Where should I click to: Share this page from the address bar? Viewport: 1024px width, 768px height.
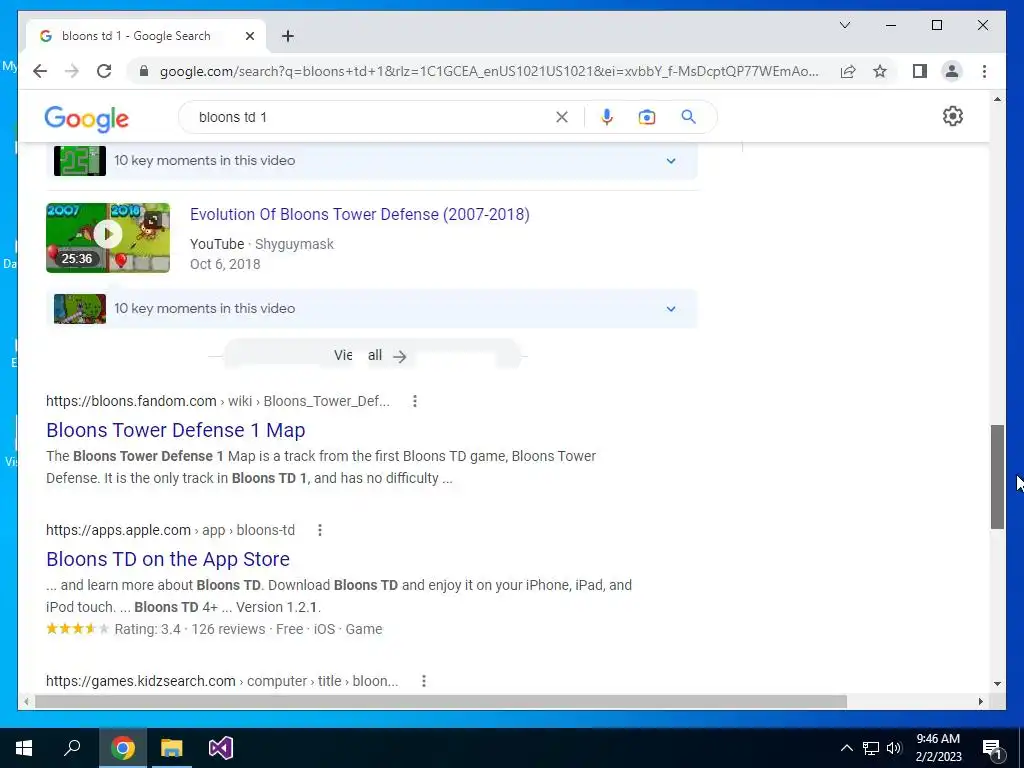848,71
